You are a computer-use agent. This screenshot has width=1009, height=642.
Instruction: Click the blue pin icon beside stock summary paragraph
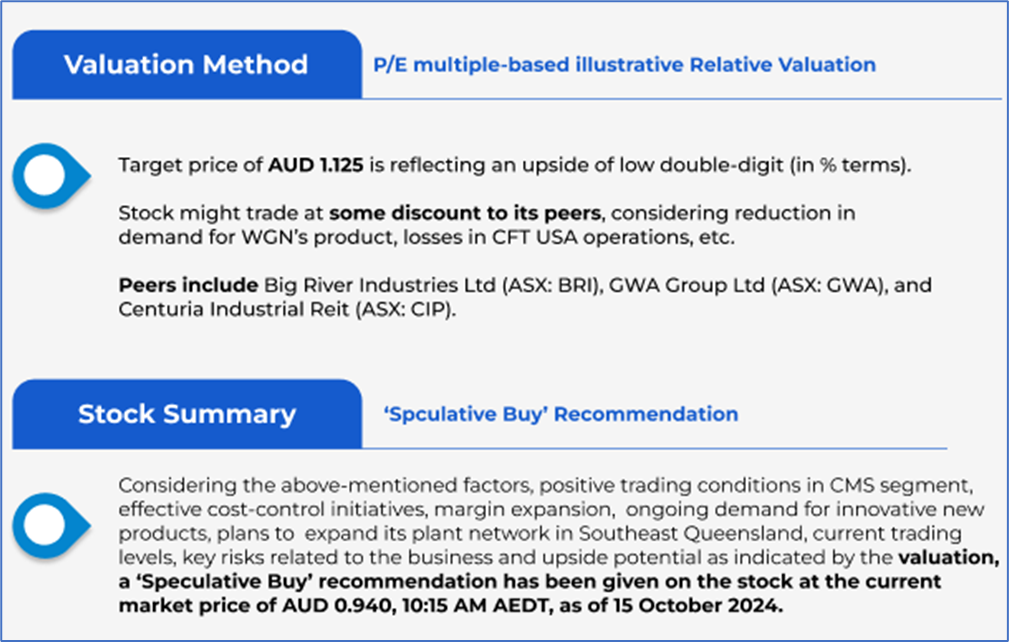(x=46, y=524)
